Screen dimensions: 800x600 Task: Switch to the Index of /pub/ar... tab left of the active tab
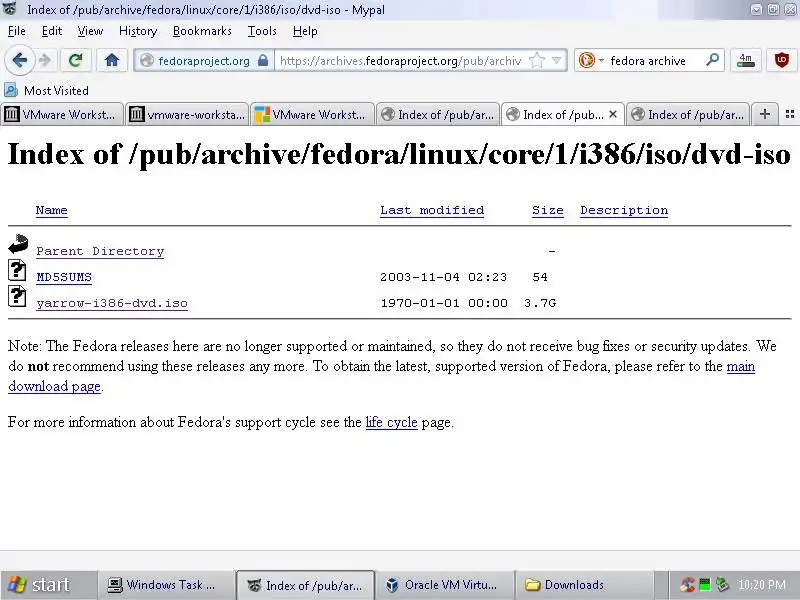pyautogui.click(x=438, y=114)
